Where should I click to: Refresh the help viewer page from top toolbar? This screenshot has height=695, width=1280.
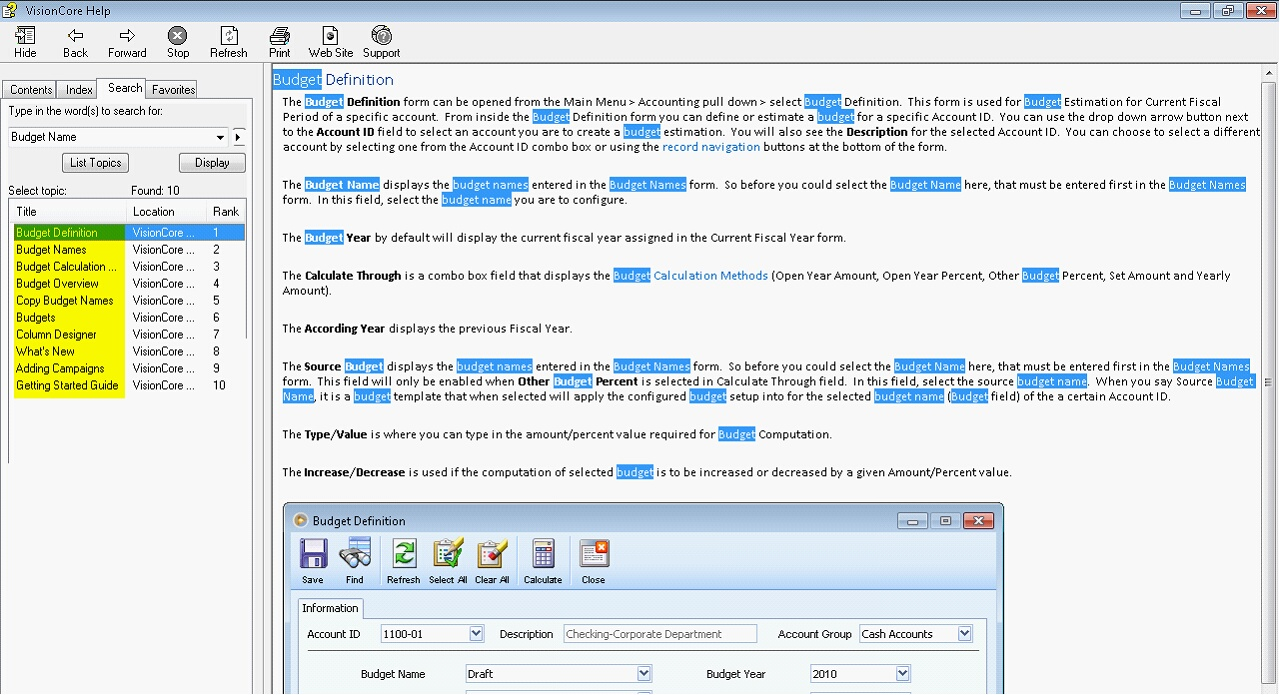(x=229, y=42)
